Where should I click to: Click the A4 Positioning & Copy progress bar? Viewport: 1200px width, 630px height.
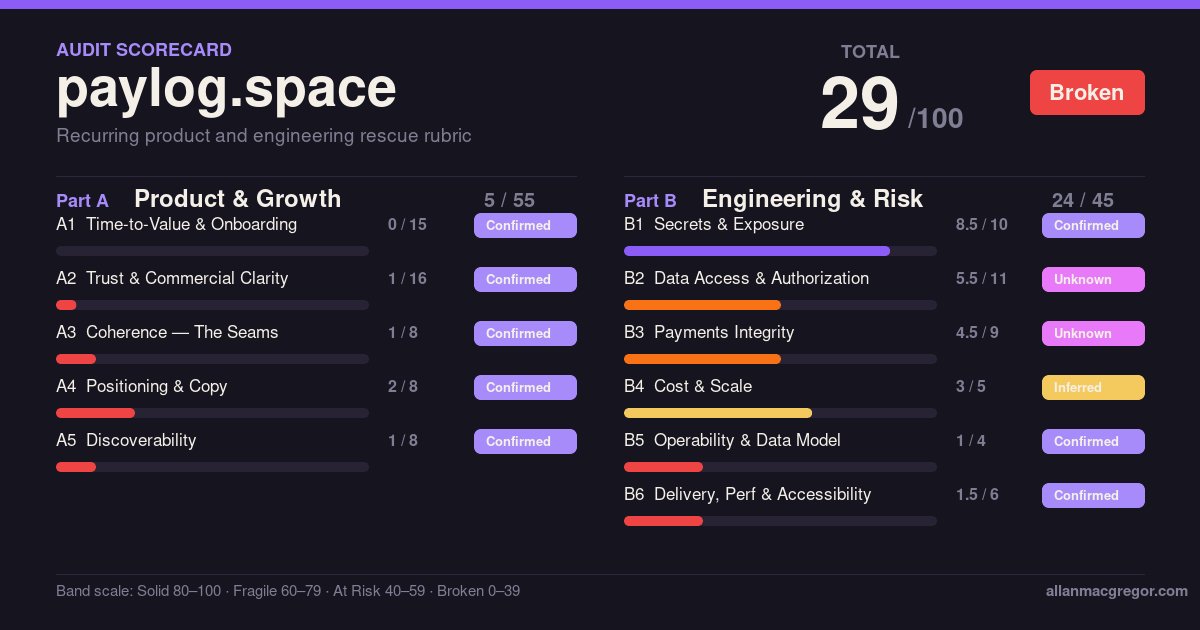(x=212, y=413)
